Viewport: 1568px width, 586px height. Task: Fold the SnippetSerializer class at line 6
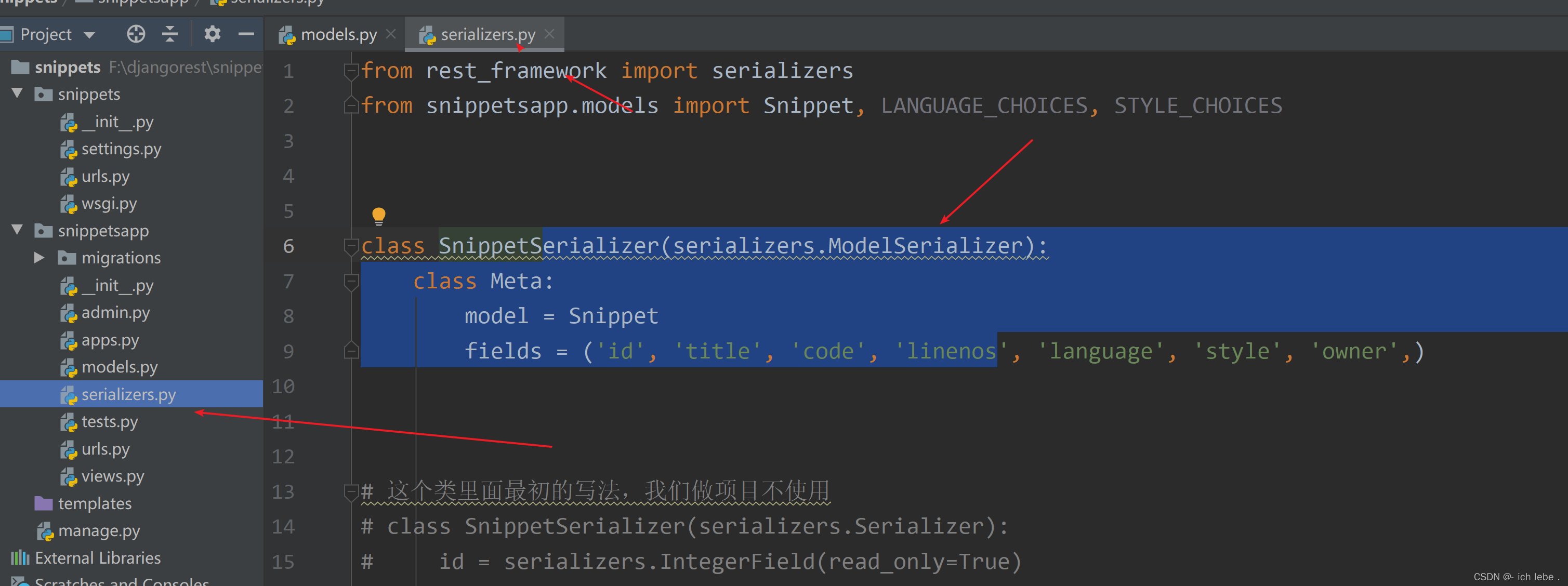351,246
